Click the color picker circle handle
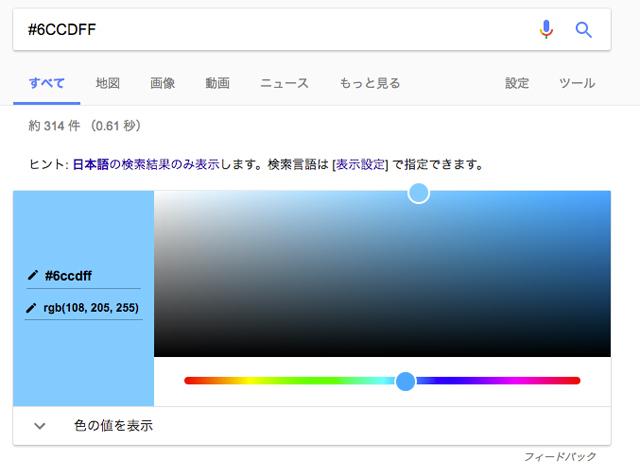Image resolution: width=640 pixels, height=476 pixels. 419,193
